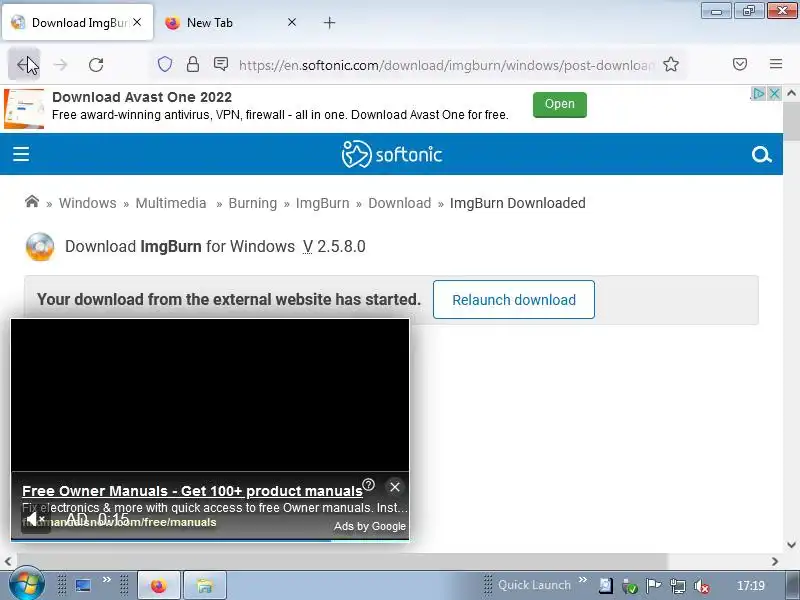Click vertical scrollbar down arrow
This screenshot has width=800, height=600.
(x=791, y=545)
